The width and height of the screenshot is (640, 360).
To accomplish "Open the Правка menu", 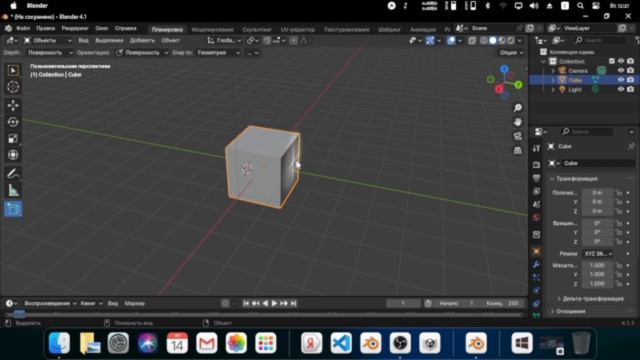I will click(45, 29).
